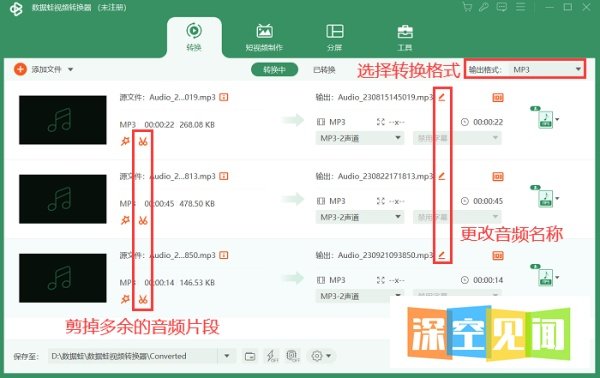Open effects star icon for Audio_2...813.mp3
Image resolution: width=600 pixels, height=378 pixels.
point(125,220)
